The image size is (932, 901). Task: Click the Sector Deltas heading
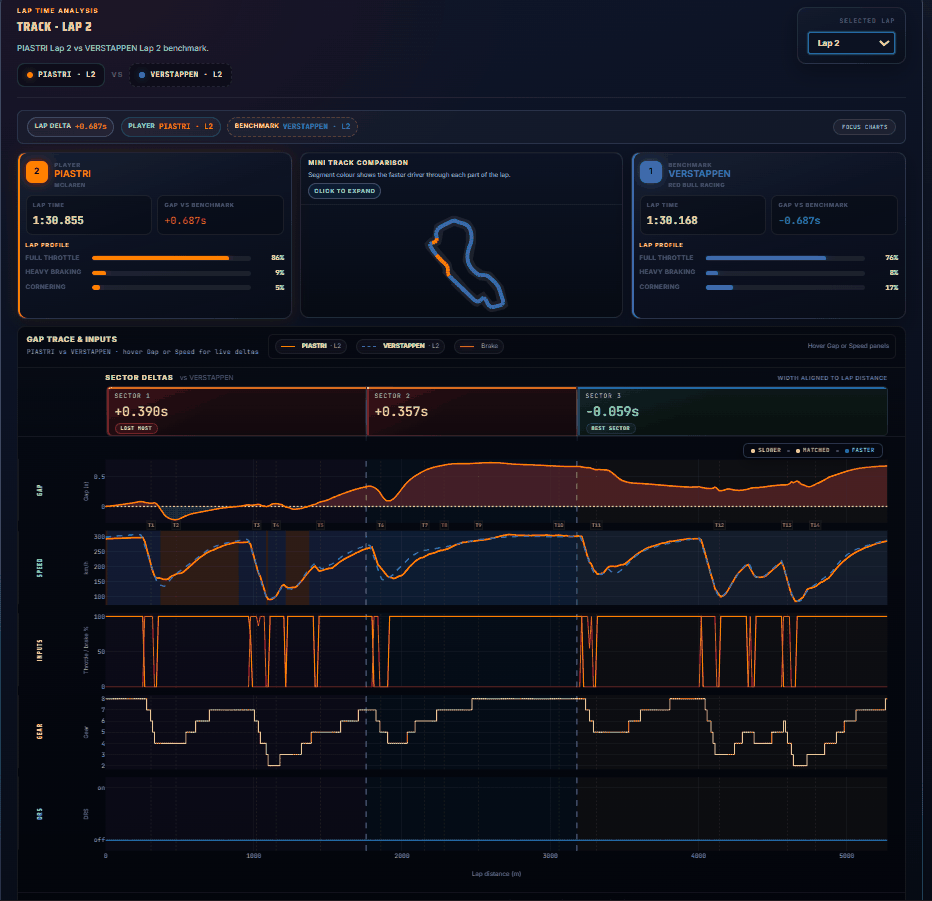click(139, 377)
